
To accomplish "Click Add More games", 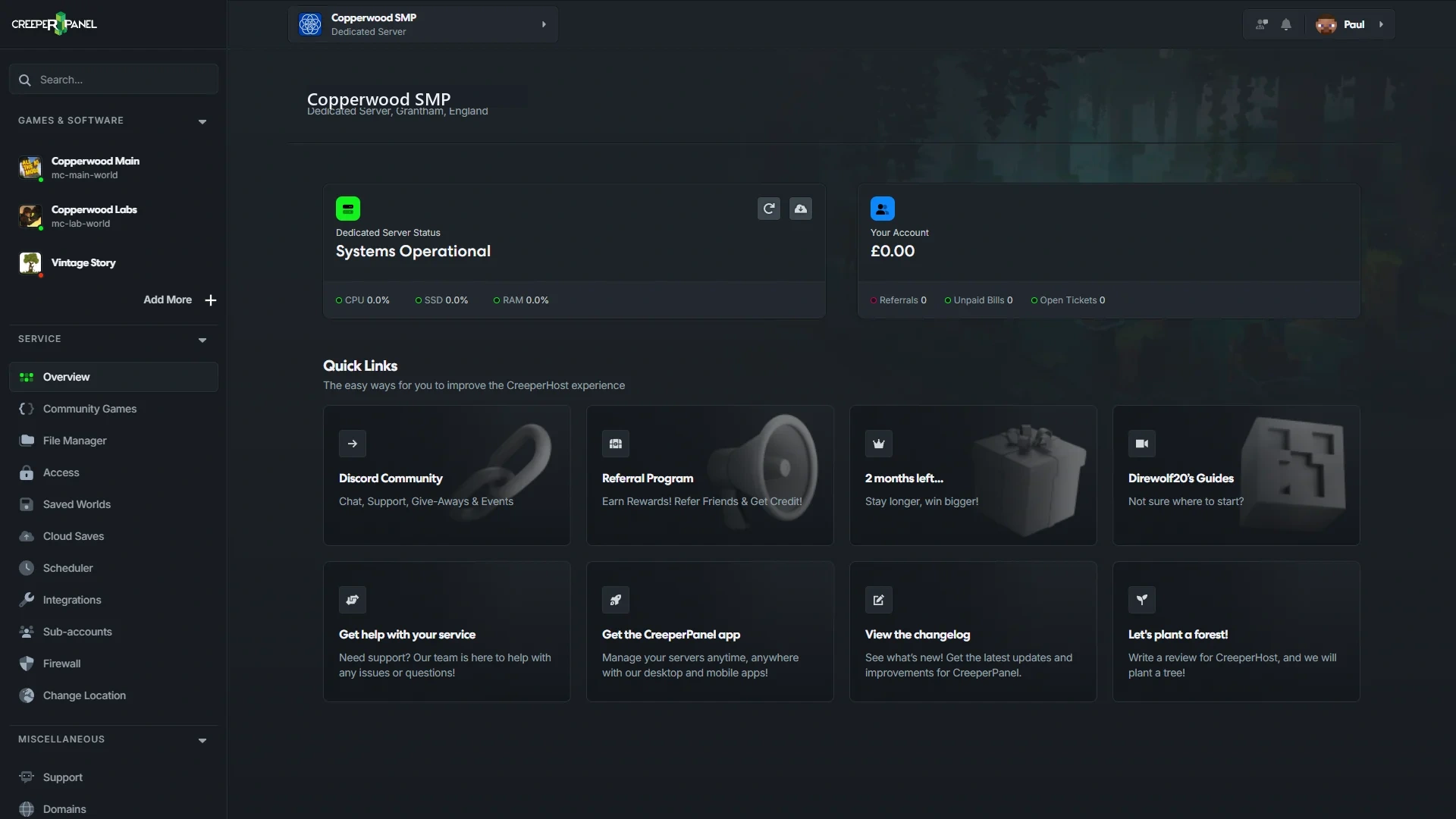I will 180,300.
